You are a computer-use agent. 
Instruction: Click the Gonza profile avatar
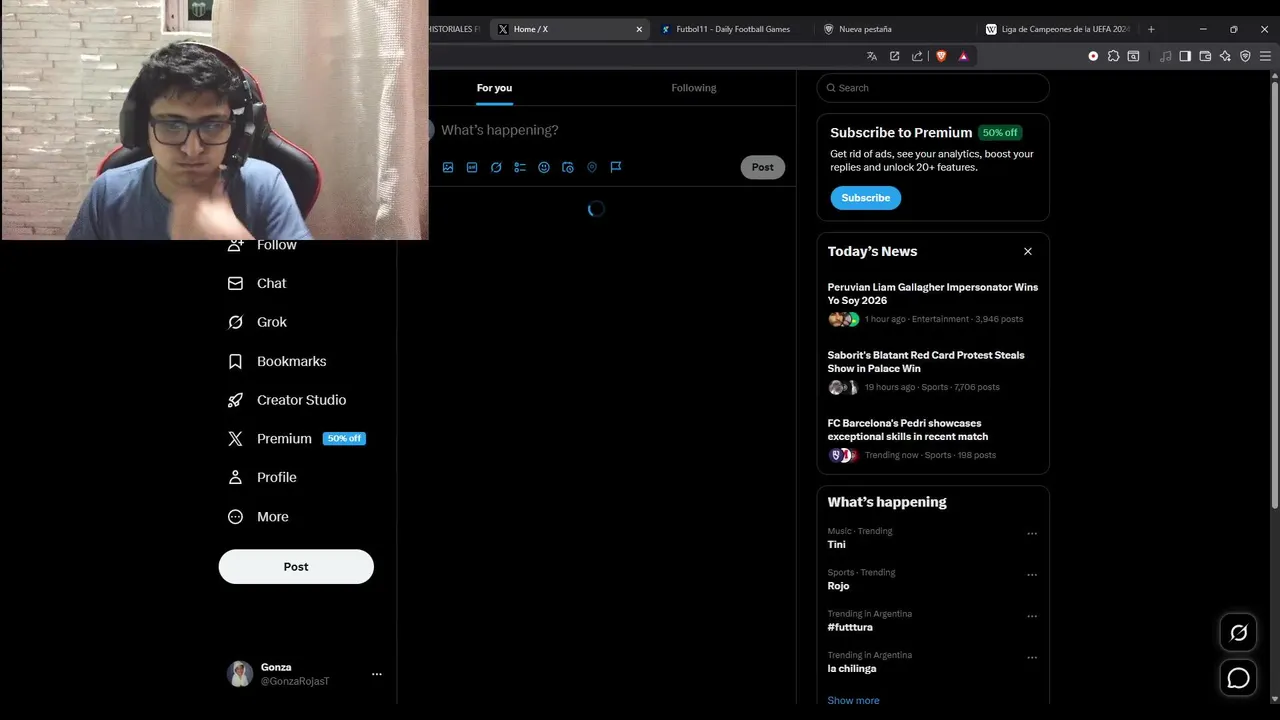tap(240, 674)
